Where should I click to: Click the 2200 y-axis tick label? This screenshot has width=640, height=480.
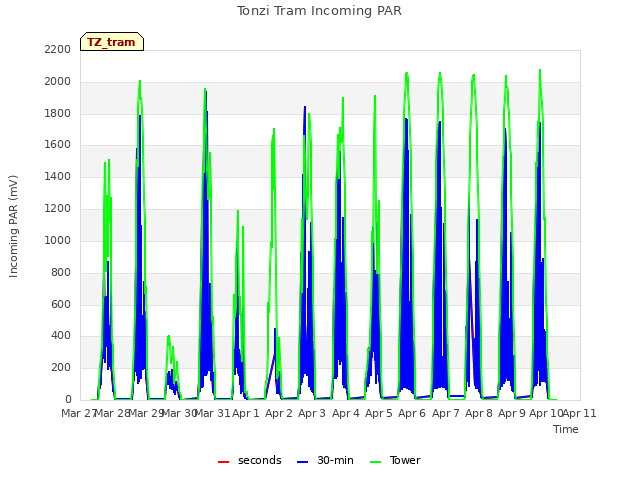click(58, 49)
